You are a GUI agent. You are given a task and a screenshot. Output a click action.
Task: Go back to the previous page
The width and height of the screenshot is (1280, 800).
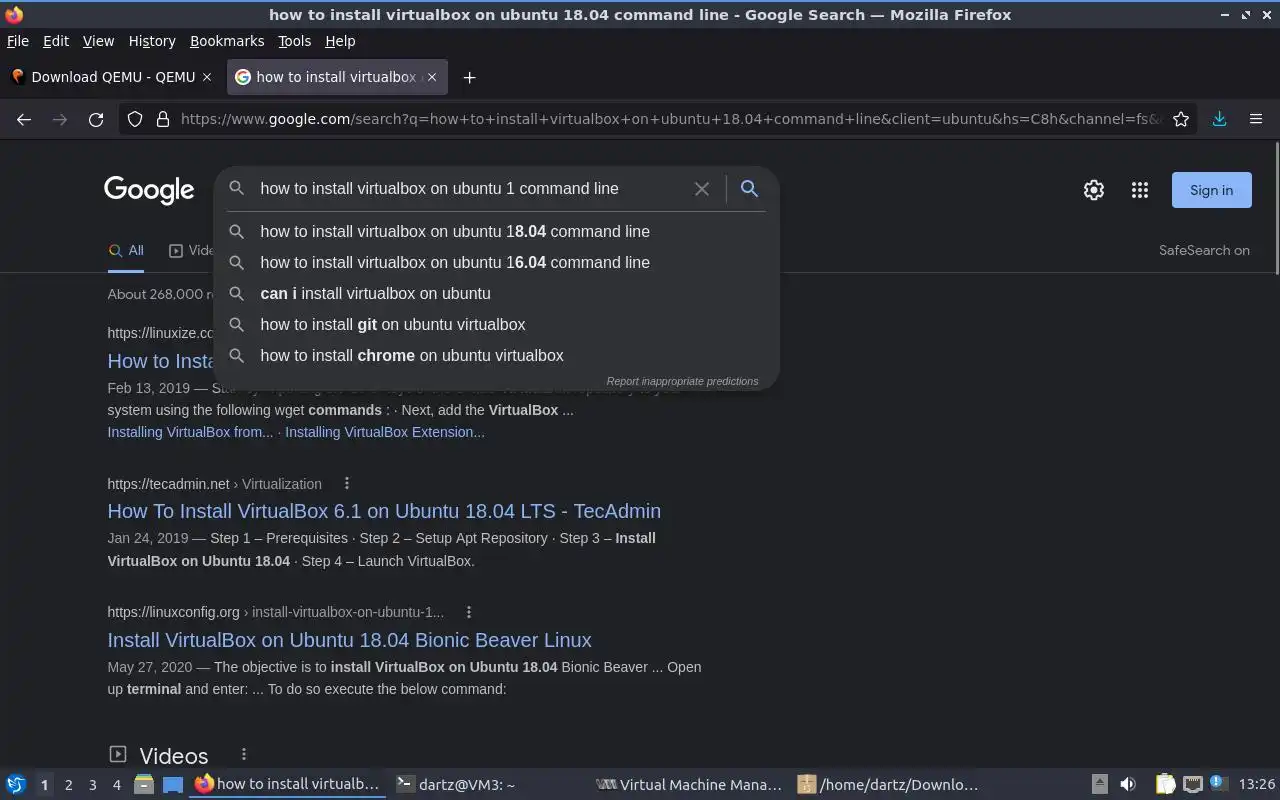pos(24,119)
